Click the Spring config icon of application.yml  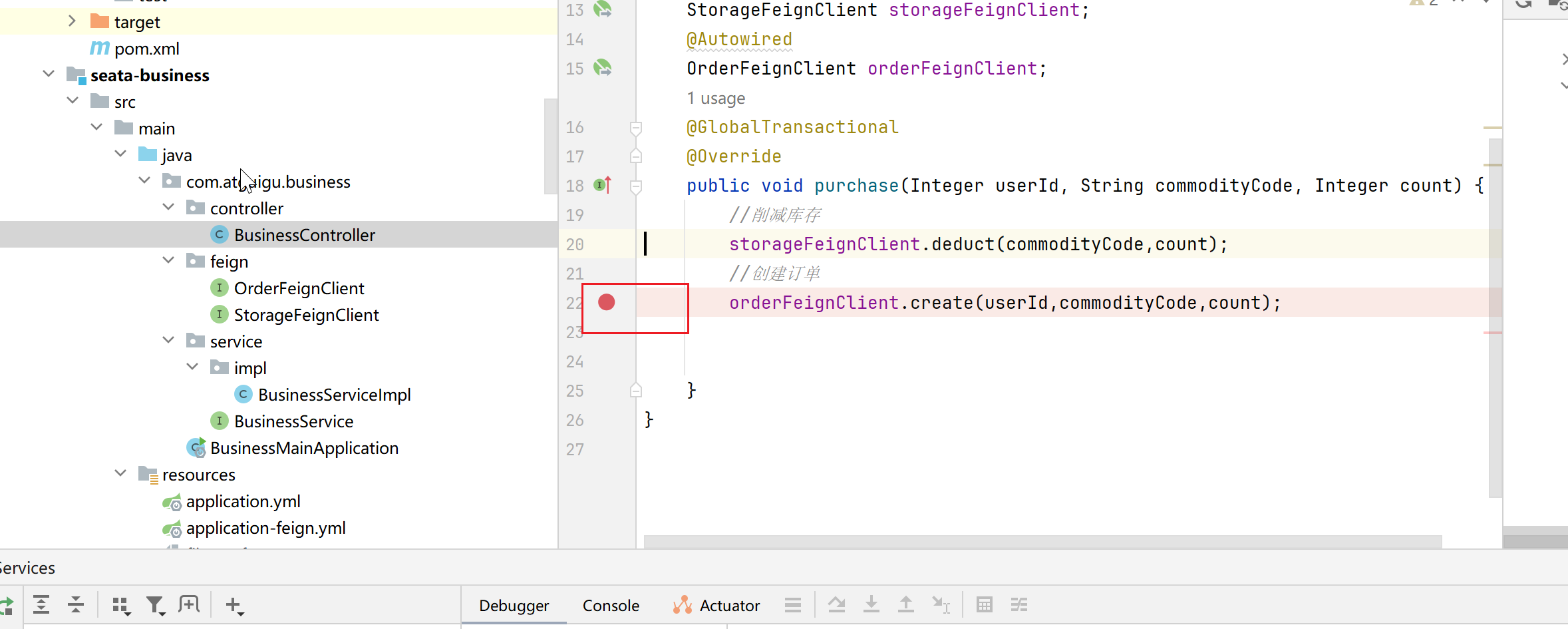pyautogui.click(x=172, y=502)
